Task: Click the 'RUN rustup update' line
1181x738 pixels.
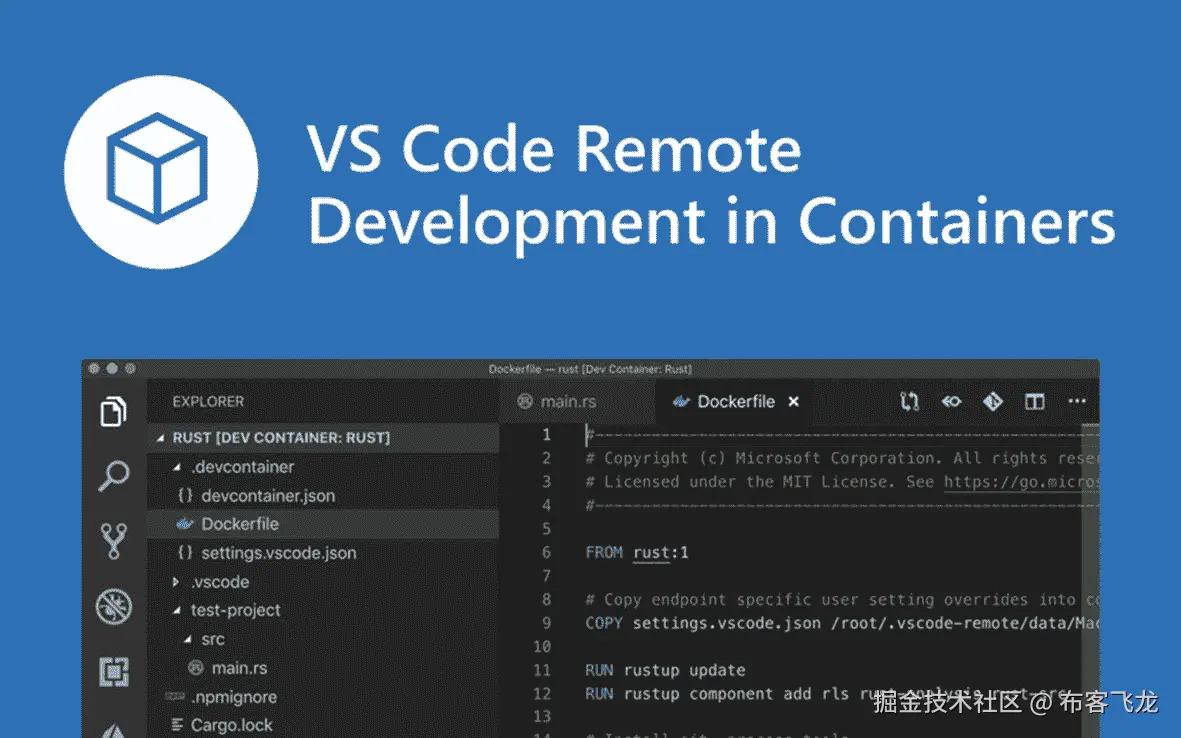Action: tap(665, 670)
